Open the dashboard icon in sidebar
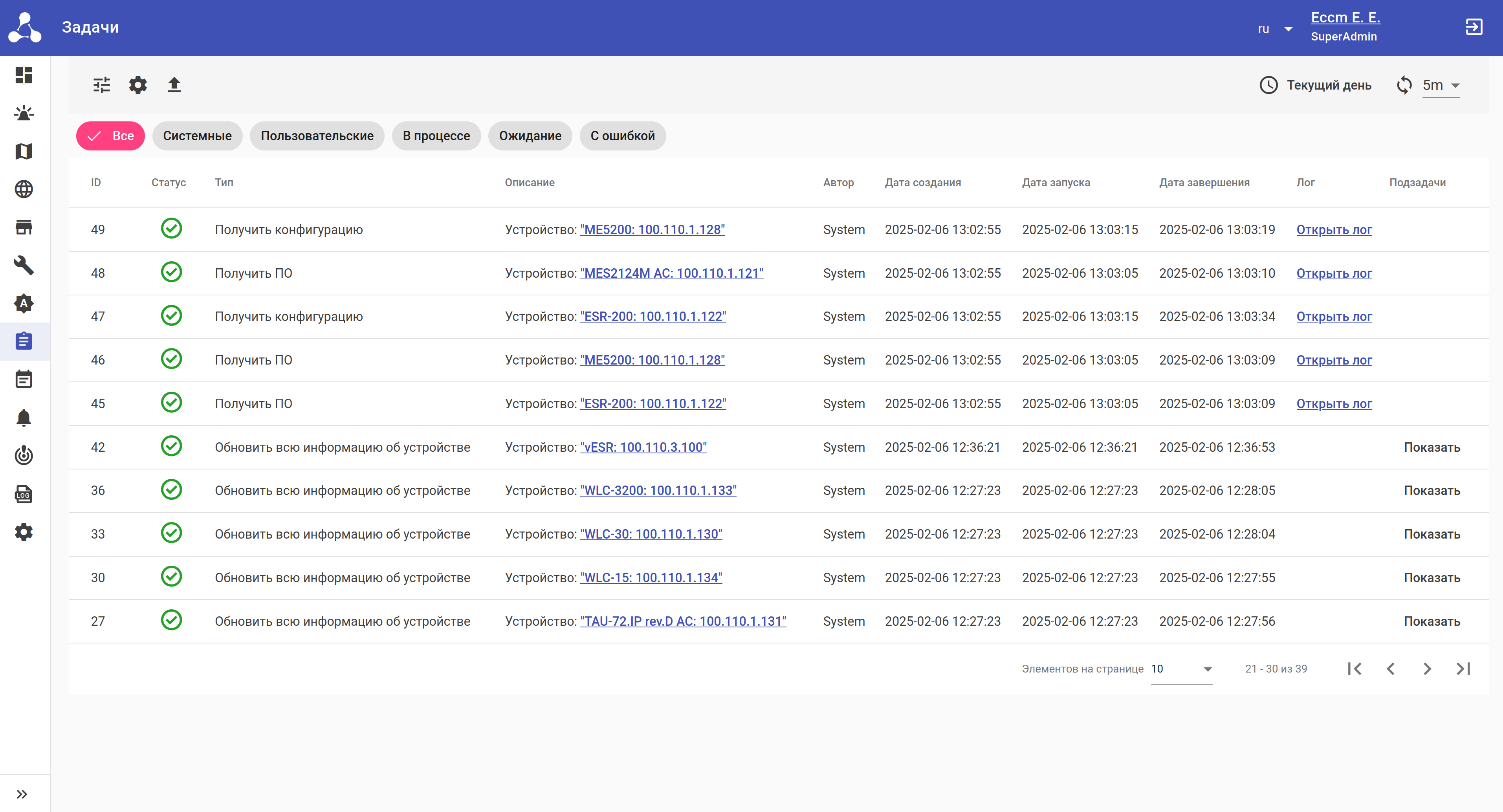Image resolution: width=1503 pixels, height=812 pixels. tap(24, 75)
